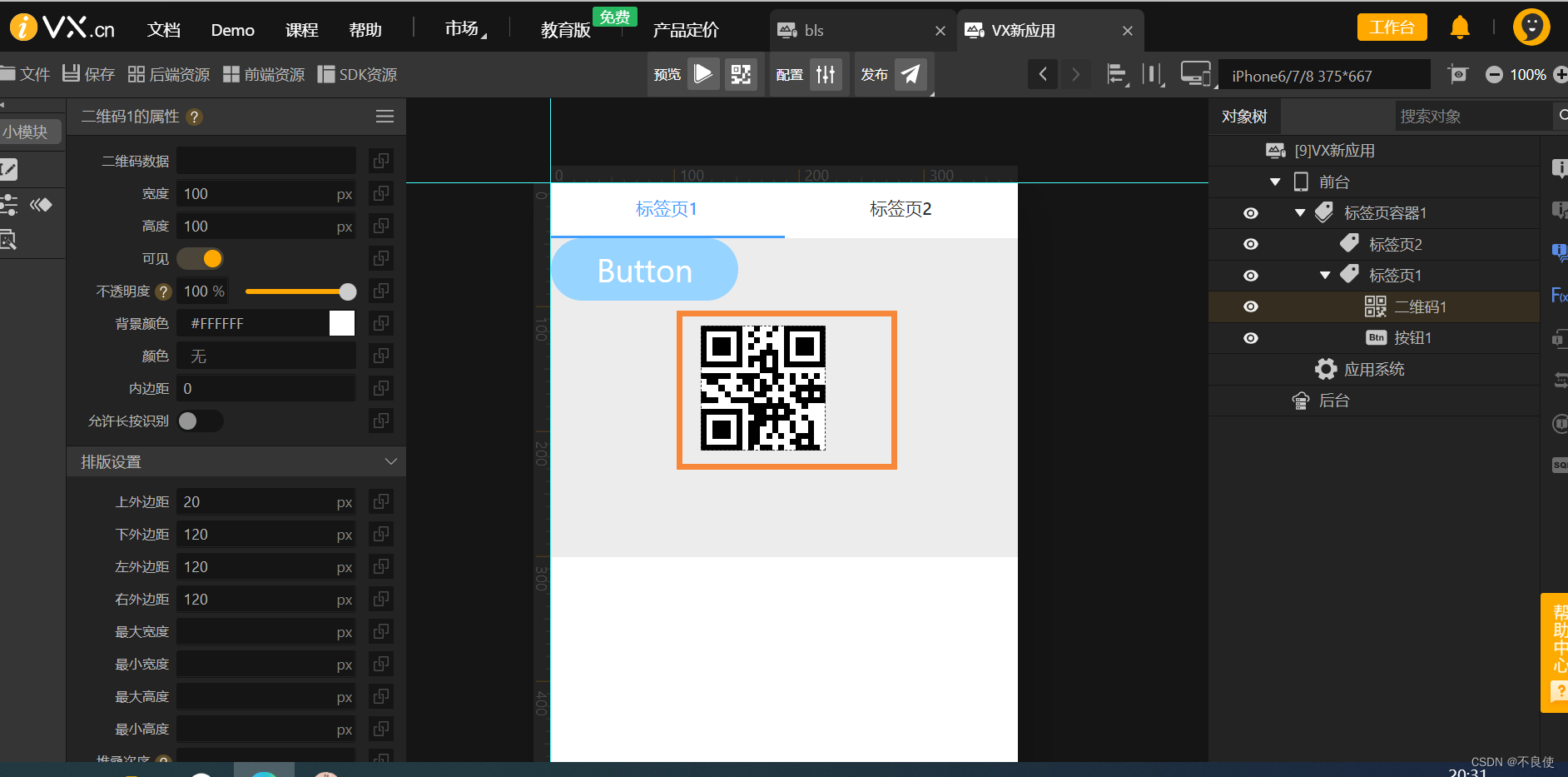Click the Button element on canvas

[644, 270]
